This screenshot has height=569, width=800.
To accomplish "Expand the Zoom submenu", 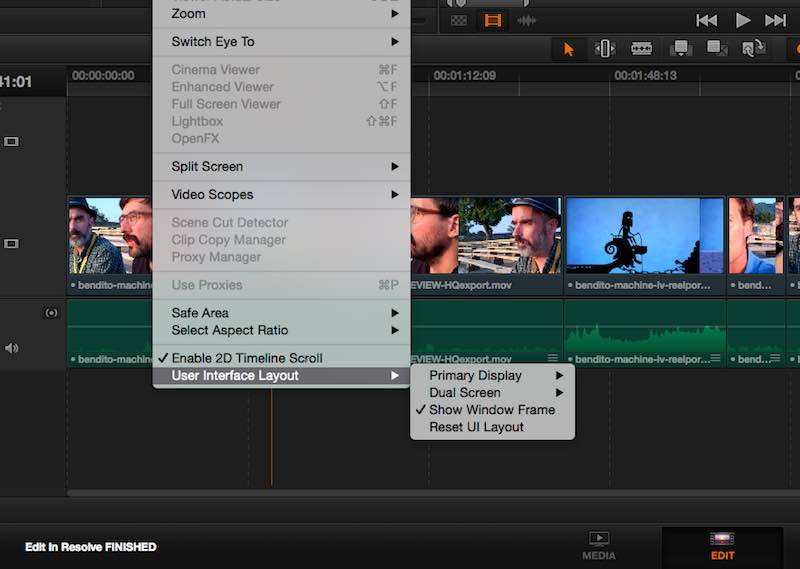I will tap(282, 14).
